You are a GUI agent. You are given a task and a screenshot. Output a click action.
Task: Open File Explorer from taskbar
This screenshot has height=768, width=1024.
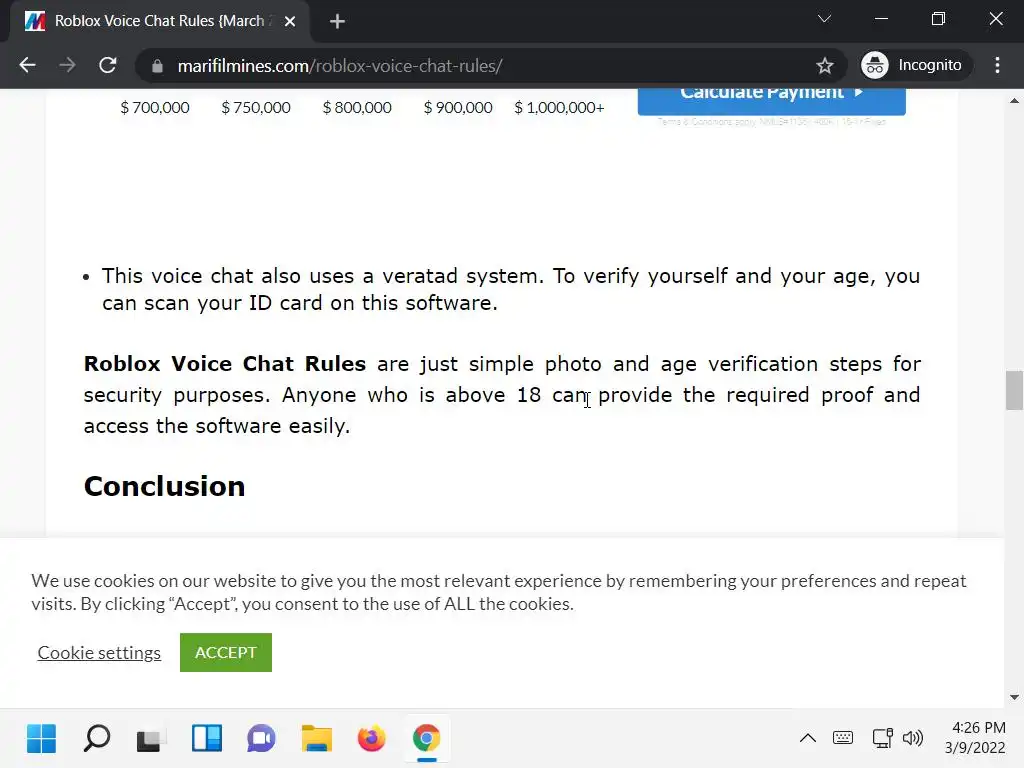click(316, 739)
